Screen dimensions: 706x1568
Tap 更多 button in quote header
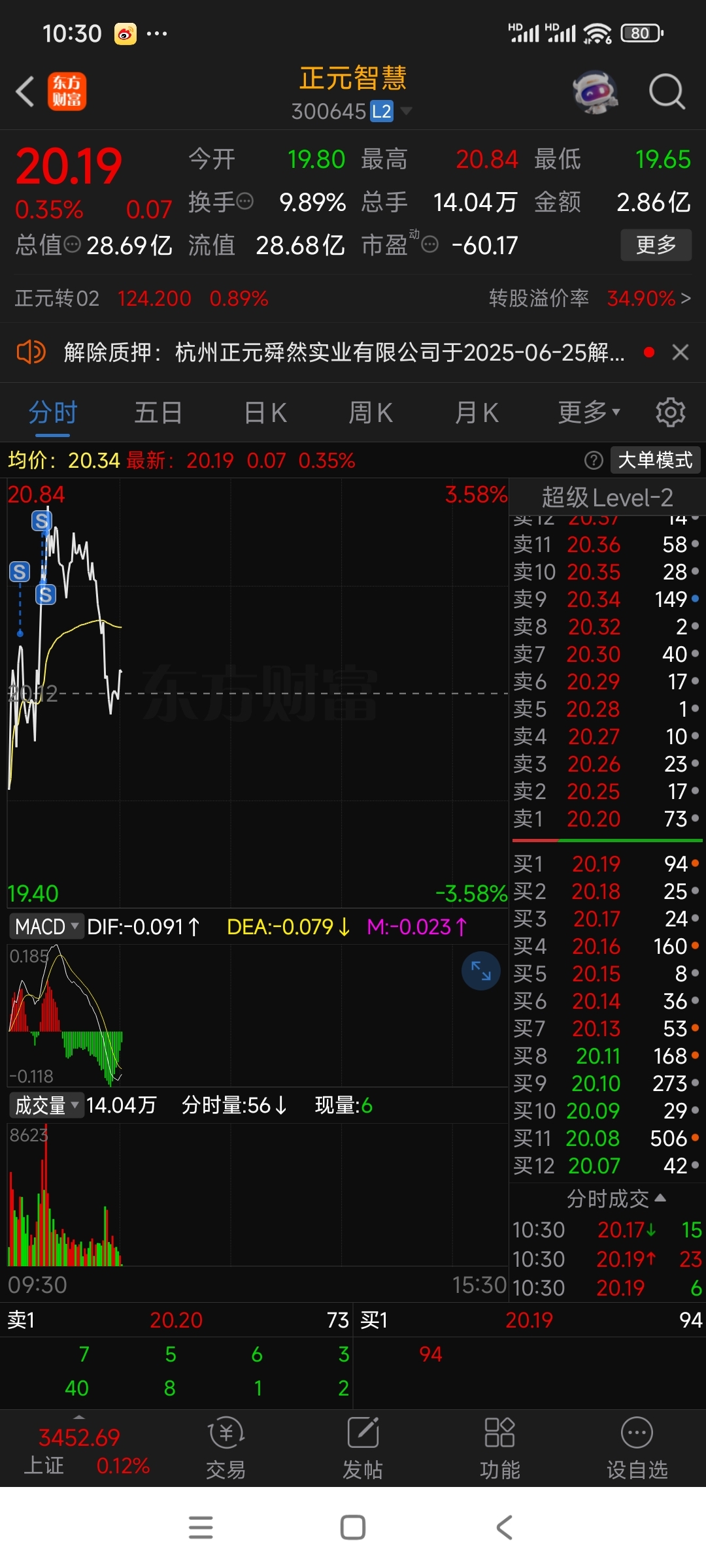click(656, 245)
